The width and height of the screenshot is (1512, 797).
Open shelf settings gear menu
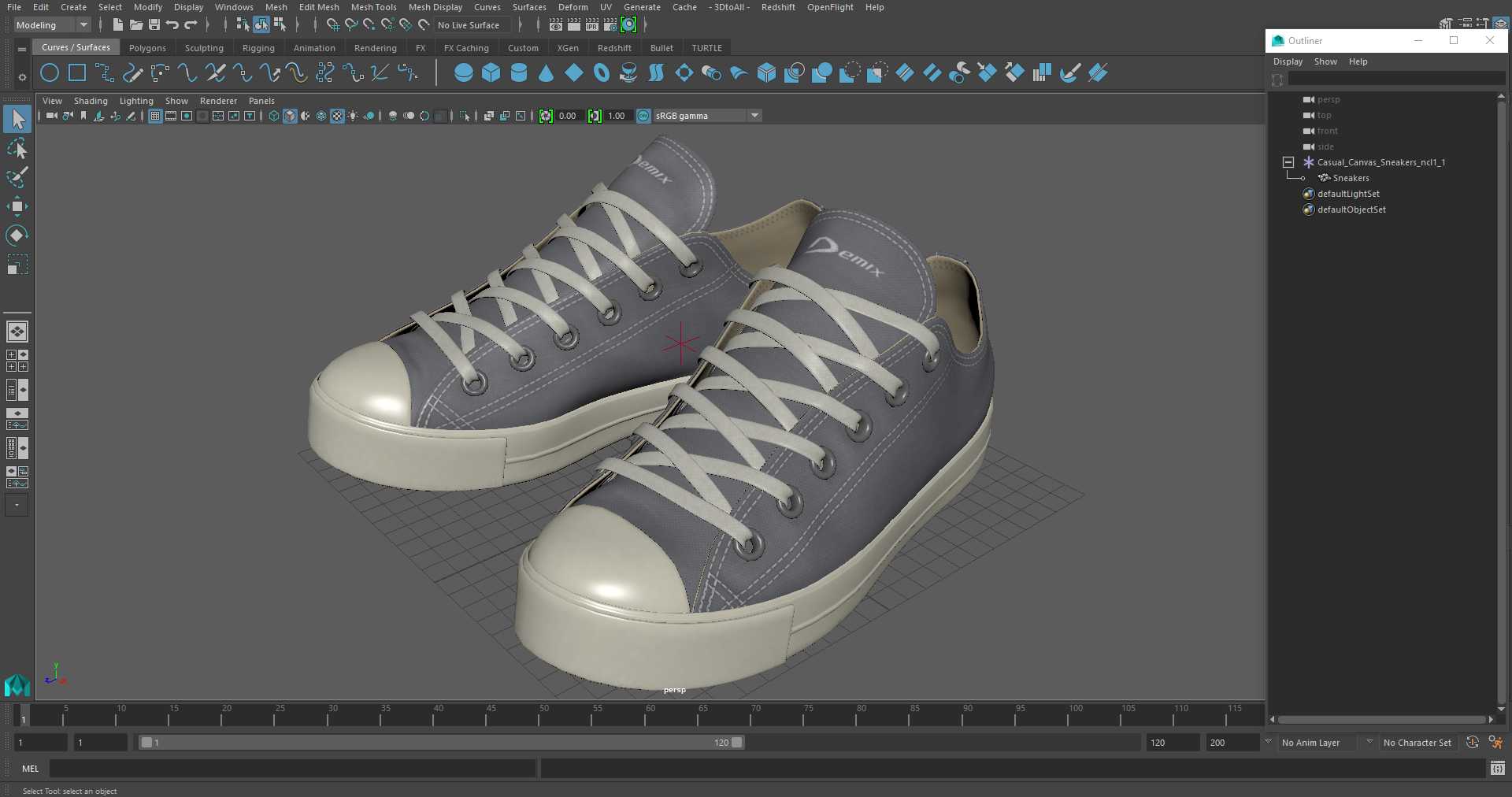click(22, 77)
